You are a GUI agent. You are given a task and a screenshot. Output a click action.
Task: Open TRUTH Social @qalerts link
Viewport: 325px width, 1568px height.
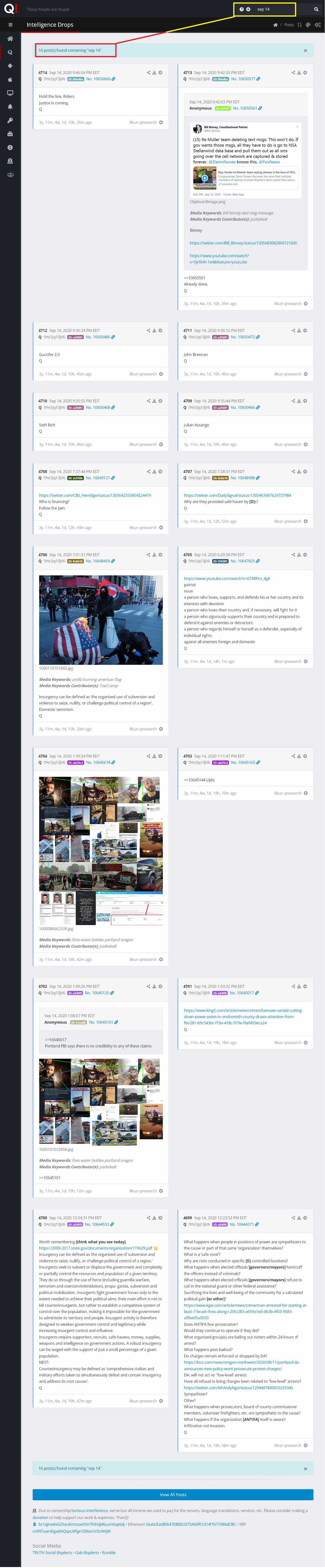click(52, 1552)
